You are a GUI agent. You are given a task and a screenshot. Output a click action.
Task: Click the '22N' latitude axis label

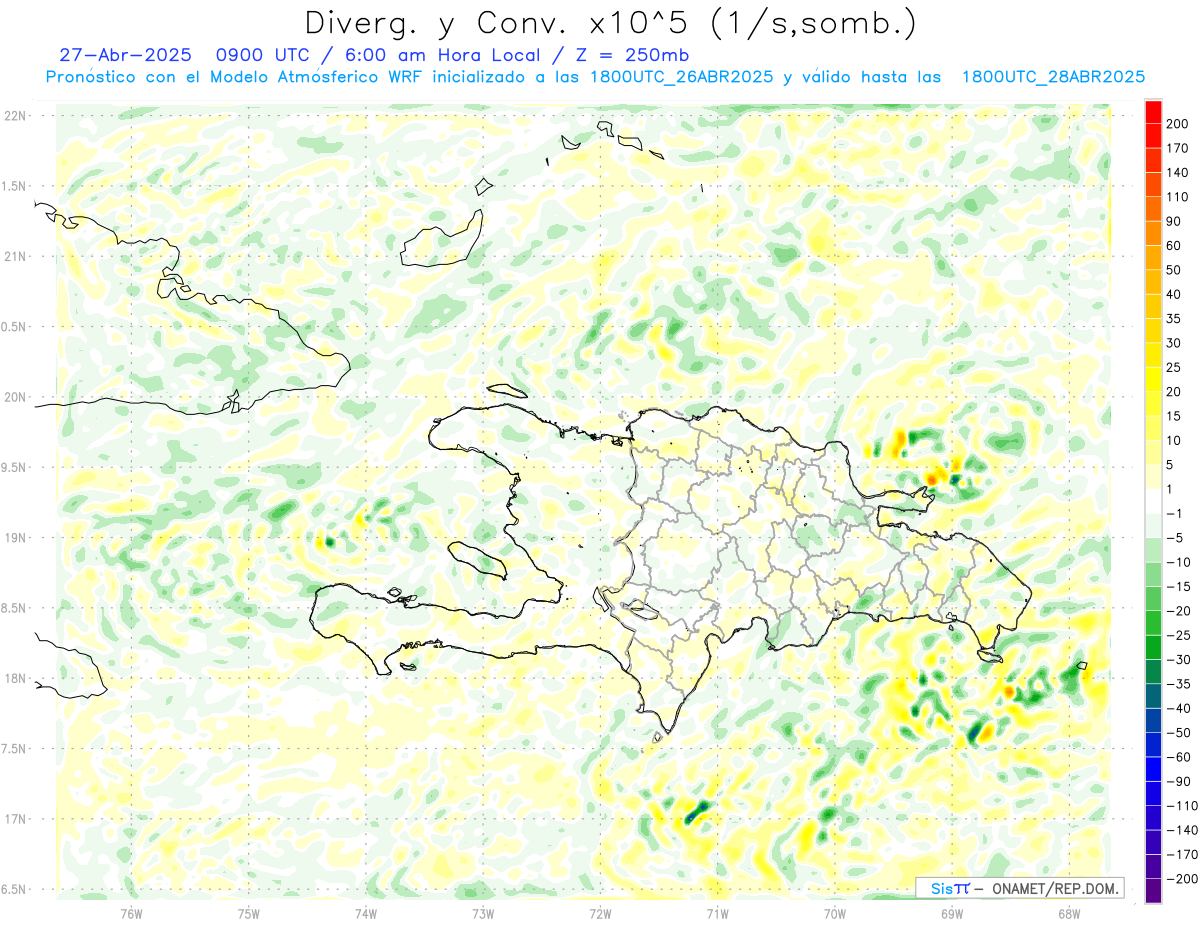[15, 116]
